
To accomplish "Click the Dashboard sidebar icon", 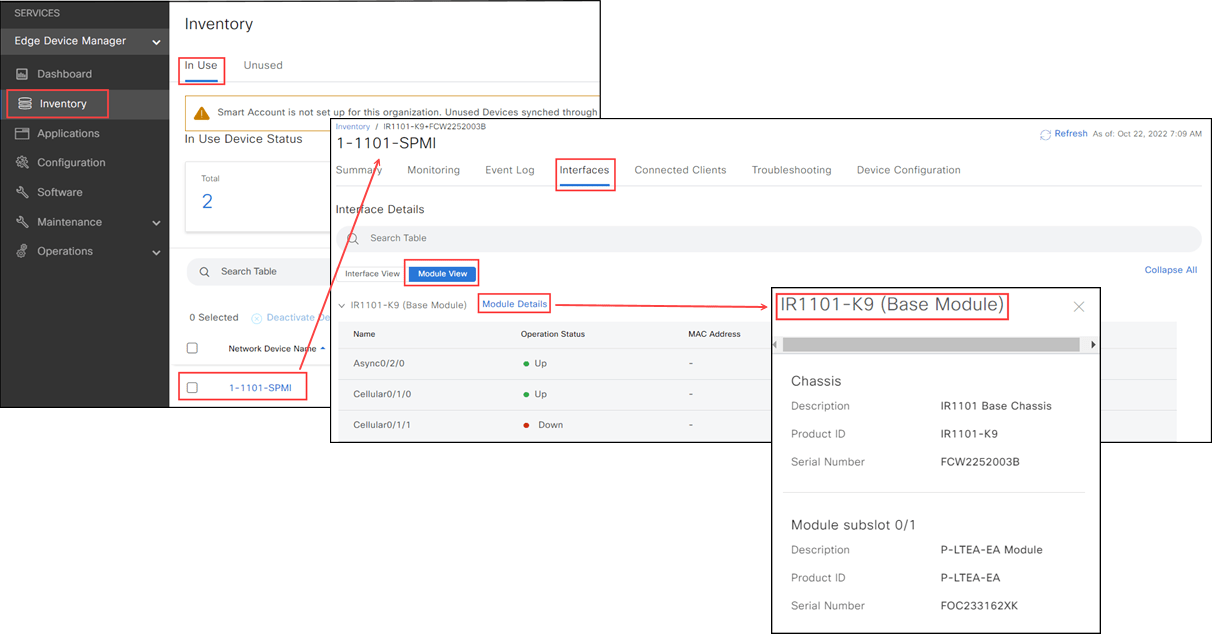I will 22,74.
